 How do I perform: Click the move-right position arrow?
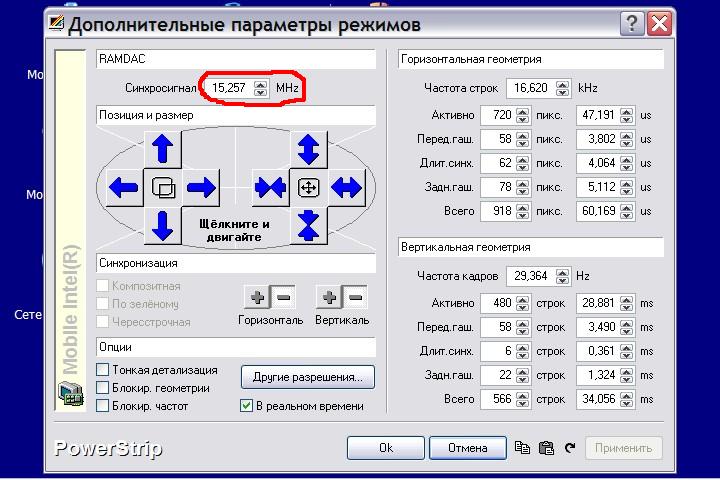(201, 187)
